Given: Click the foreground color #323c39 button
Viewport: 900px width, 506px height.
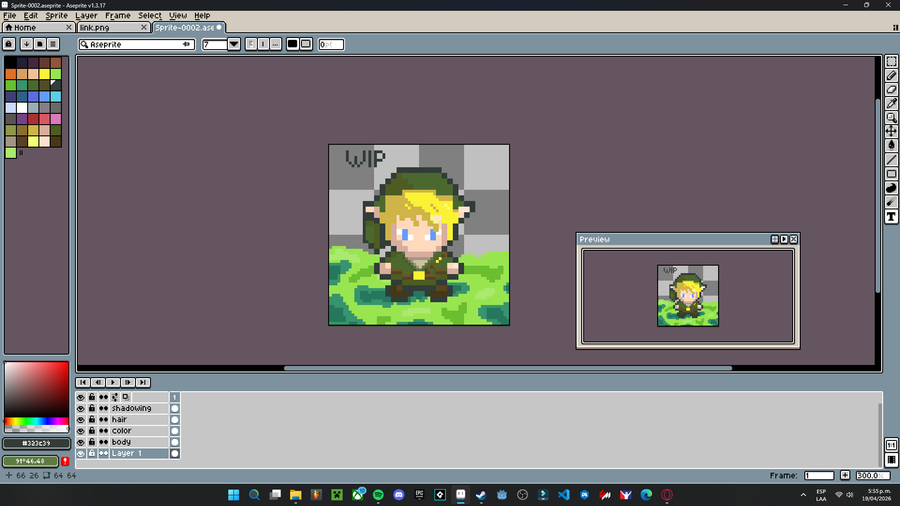Looking at the screenshot, I should [37, 443].
